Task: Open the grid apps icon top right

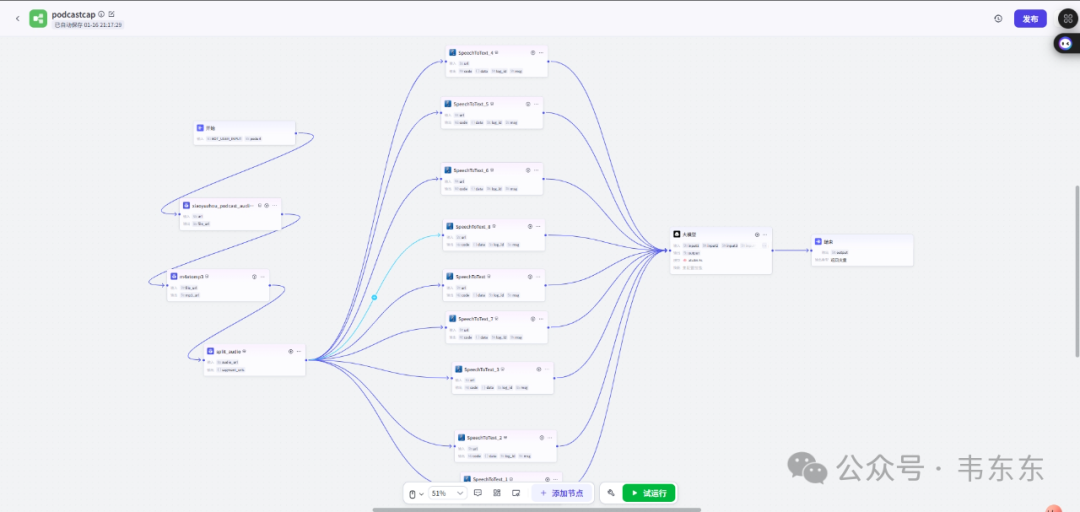Action: (x=1068, y=19)
